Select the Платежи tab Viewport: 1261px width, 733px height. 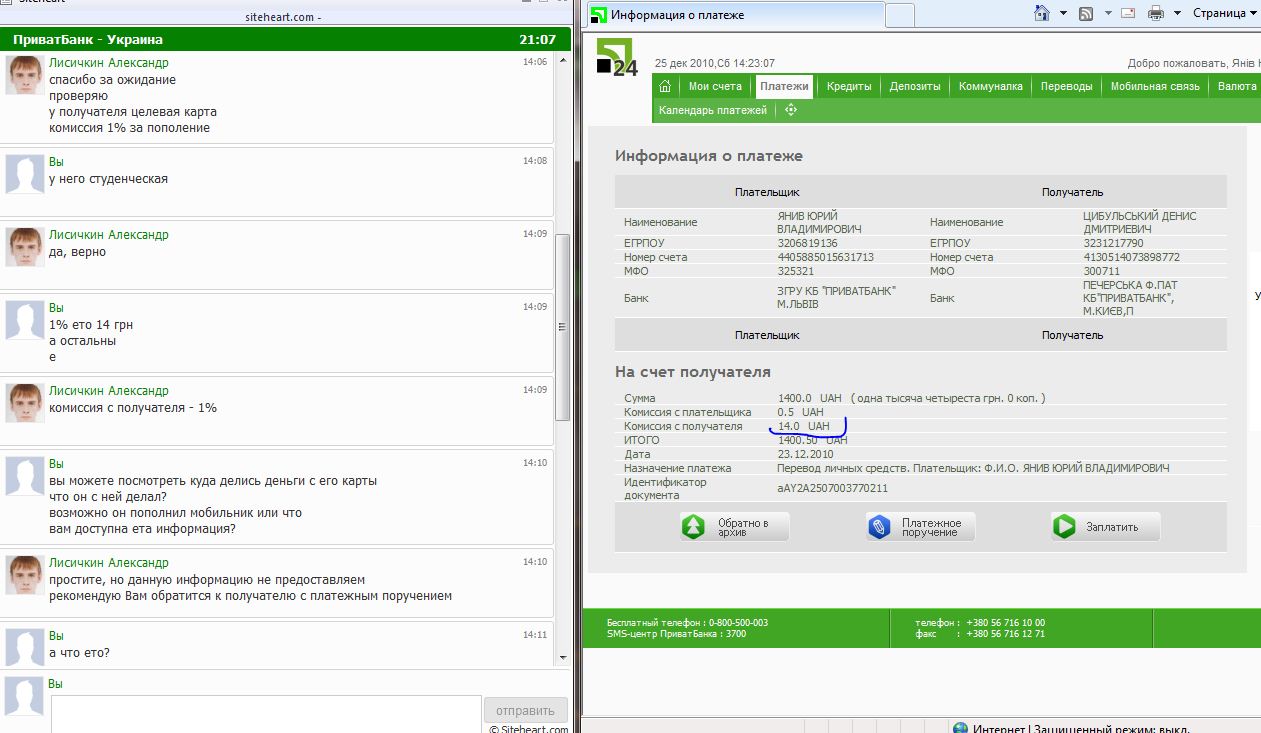[784, 86]
